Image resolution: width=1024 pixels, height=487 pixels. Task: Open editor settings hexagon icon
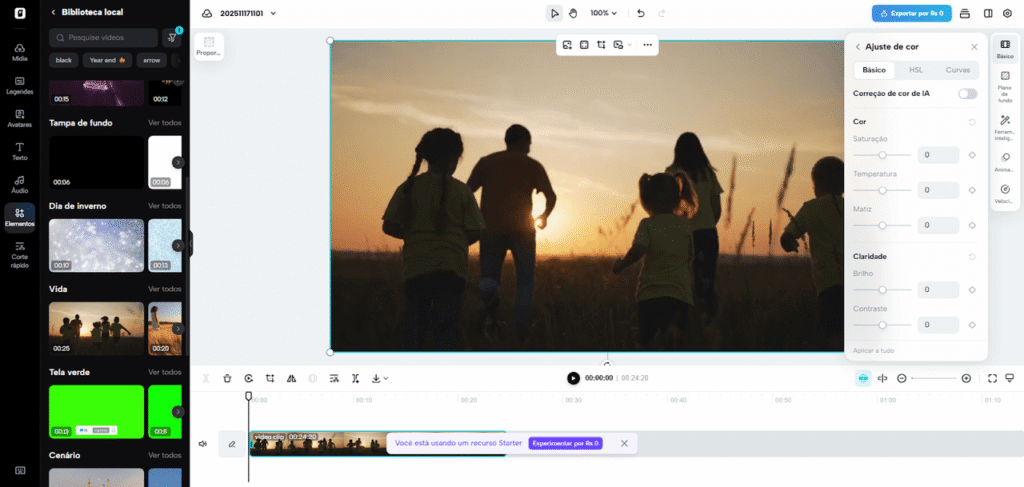point(1007,13)
